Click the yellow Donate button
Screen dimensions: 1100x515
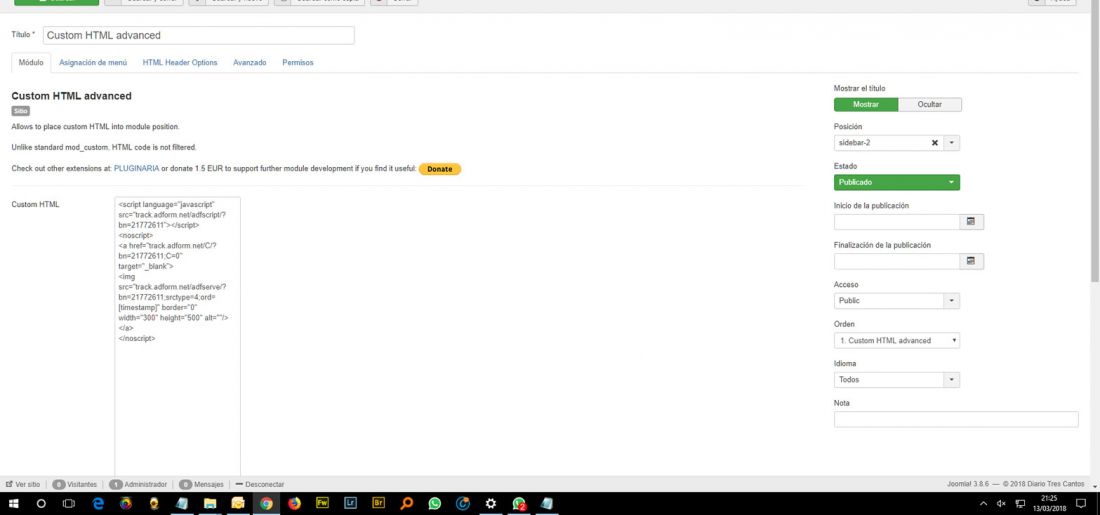[440, 169]
